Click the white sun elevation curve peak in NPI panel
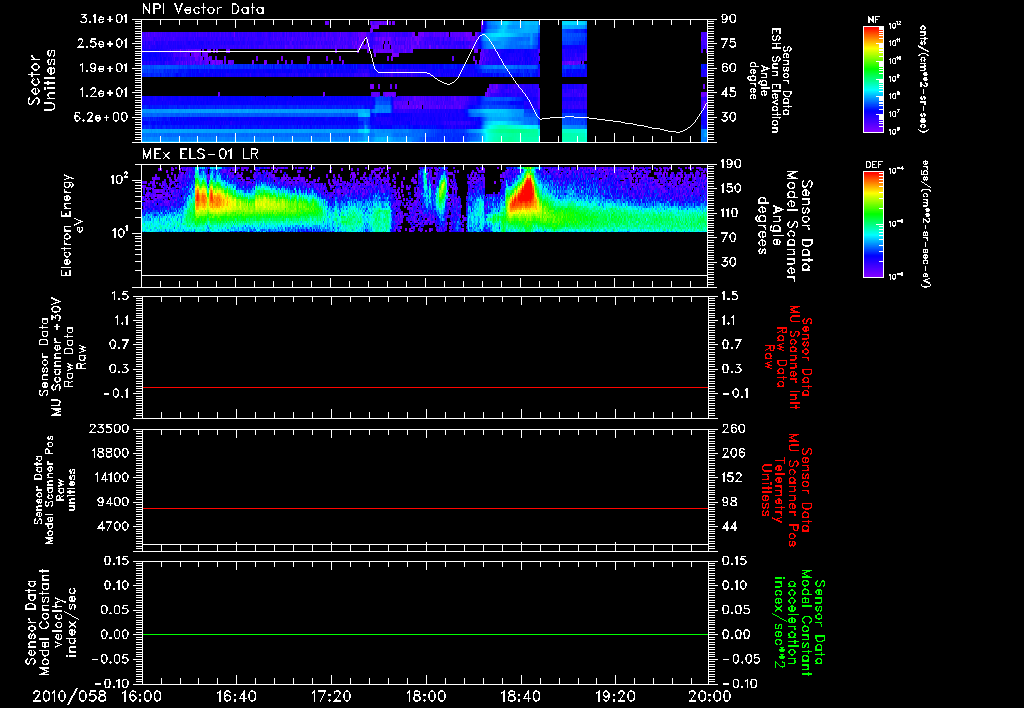 (x=483, y=35)
